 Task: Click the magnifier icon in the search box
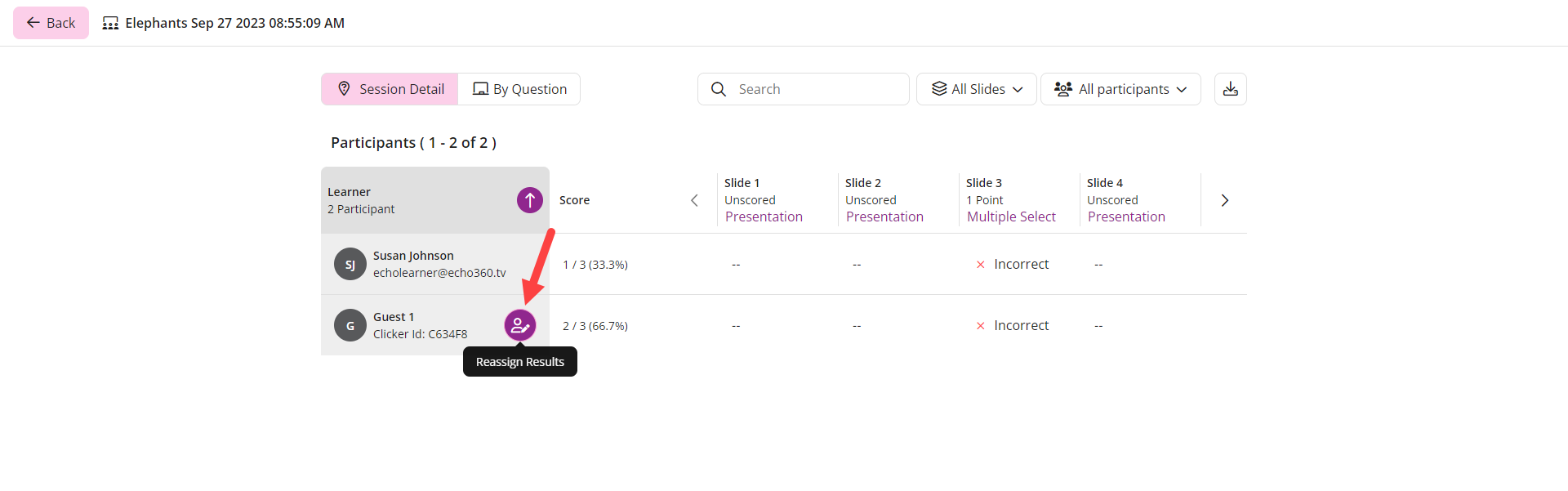[719, 89]
